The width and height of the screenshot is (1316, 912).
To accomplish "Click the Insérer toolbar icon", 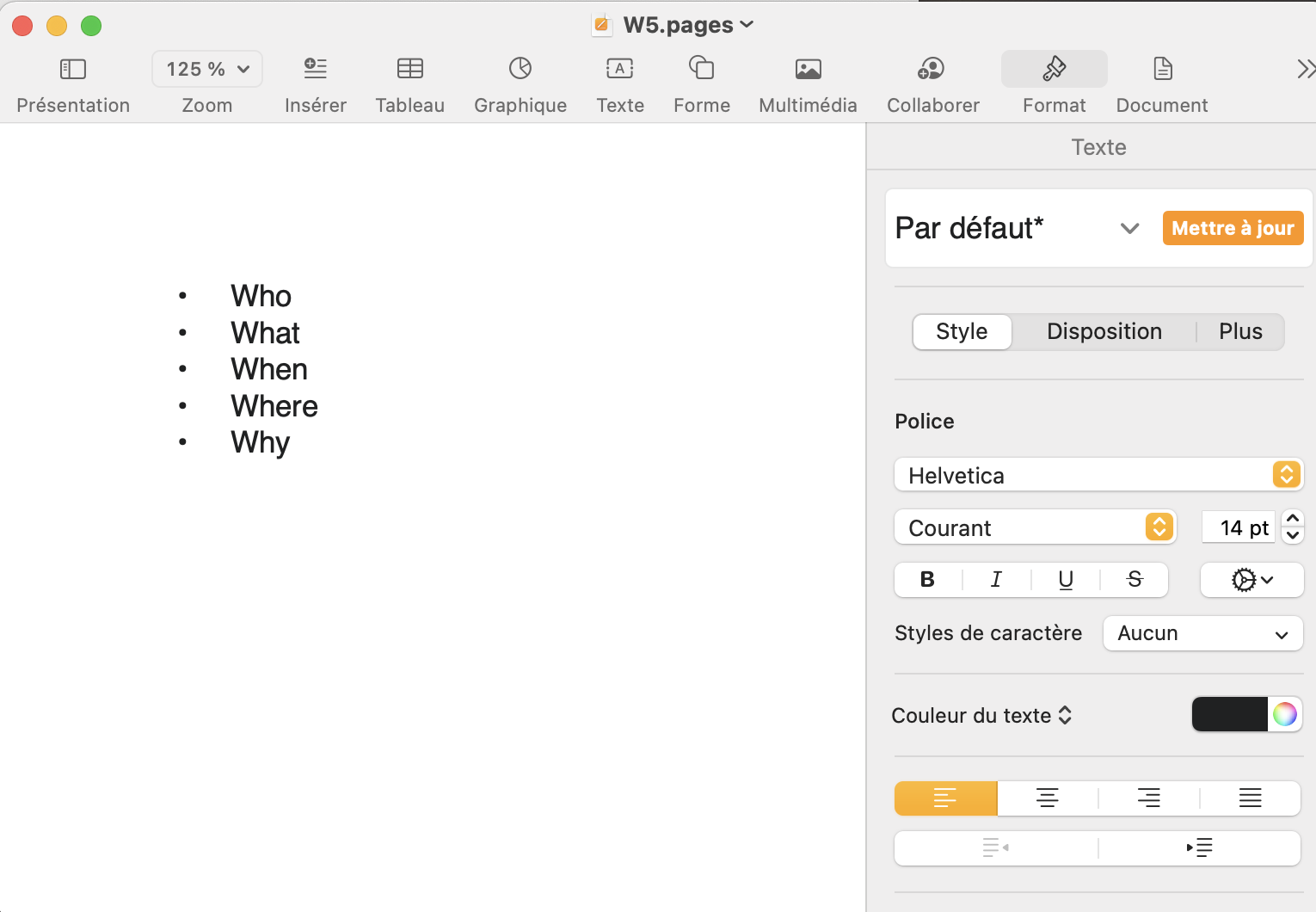I will tap(316, 69).
